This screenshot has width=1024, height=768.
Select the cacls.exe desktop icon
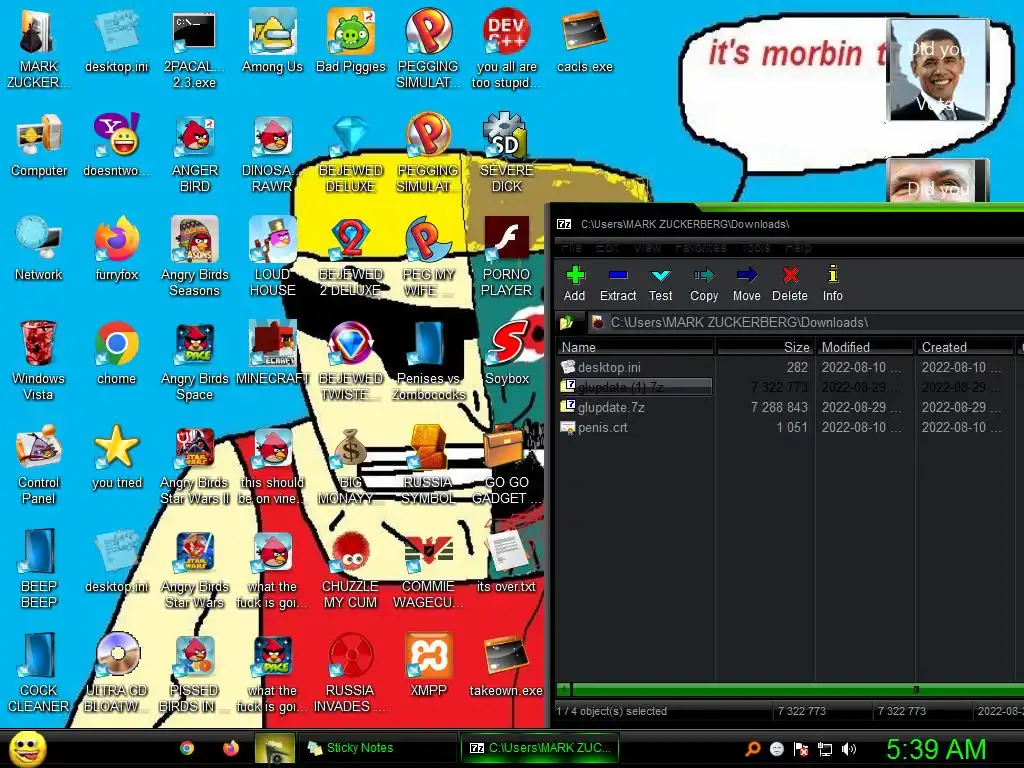click(x=584, y=41)
